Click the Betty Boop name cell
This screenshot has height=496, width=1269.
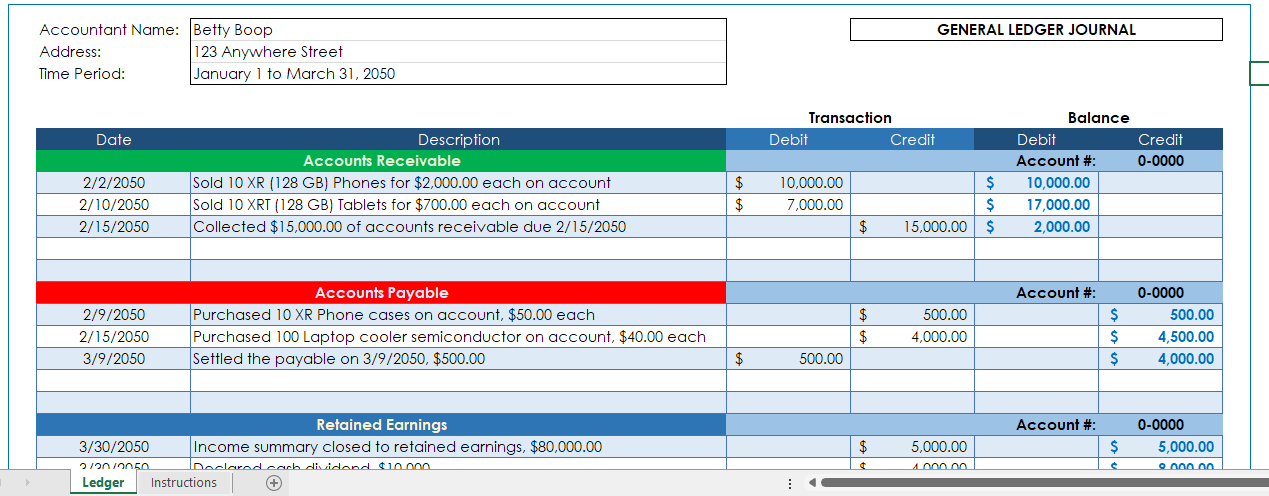tap(458, 30)
